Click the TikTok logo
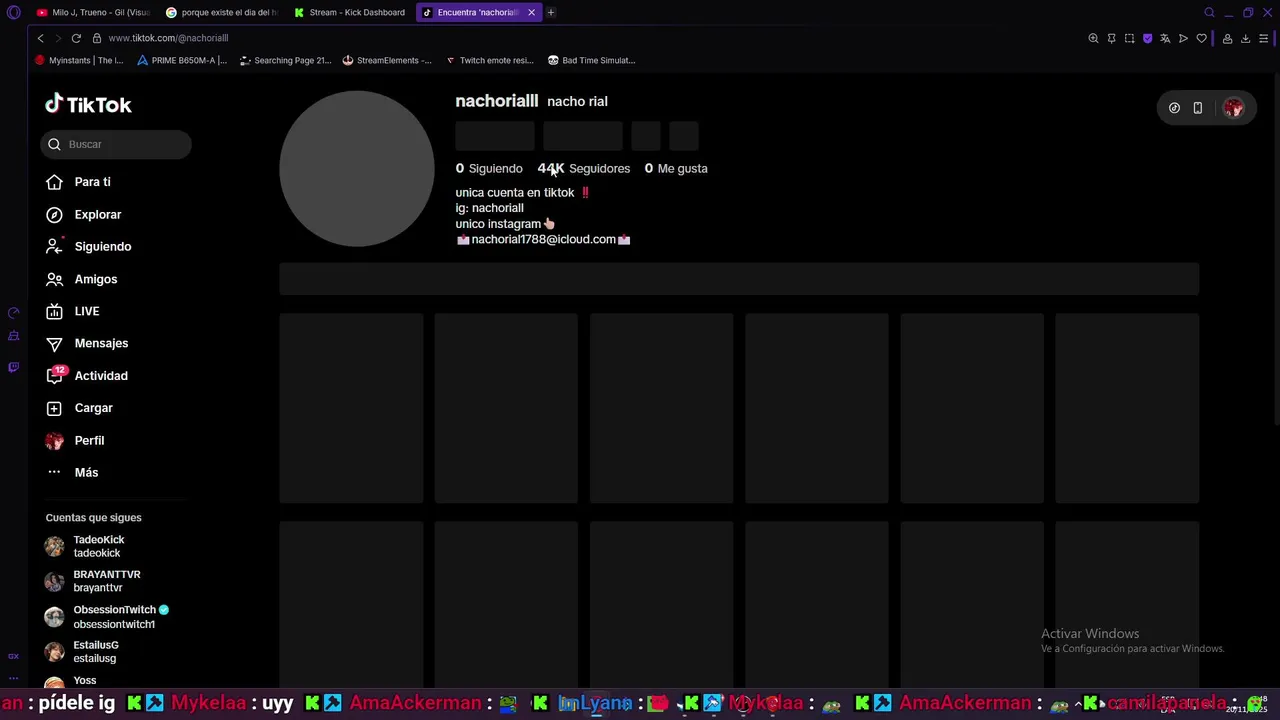 88,104
